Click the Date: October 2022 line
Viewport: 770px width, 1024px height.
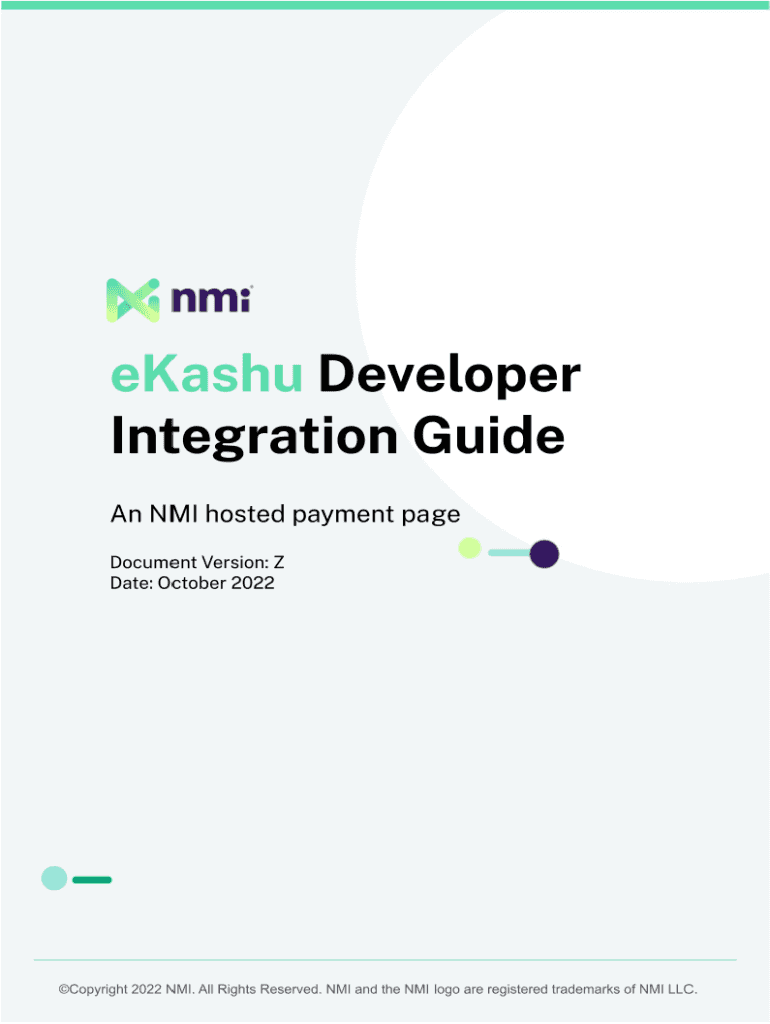pos(192,582)
